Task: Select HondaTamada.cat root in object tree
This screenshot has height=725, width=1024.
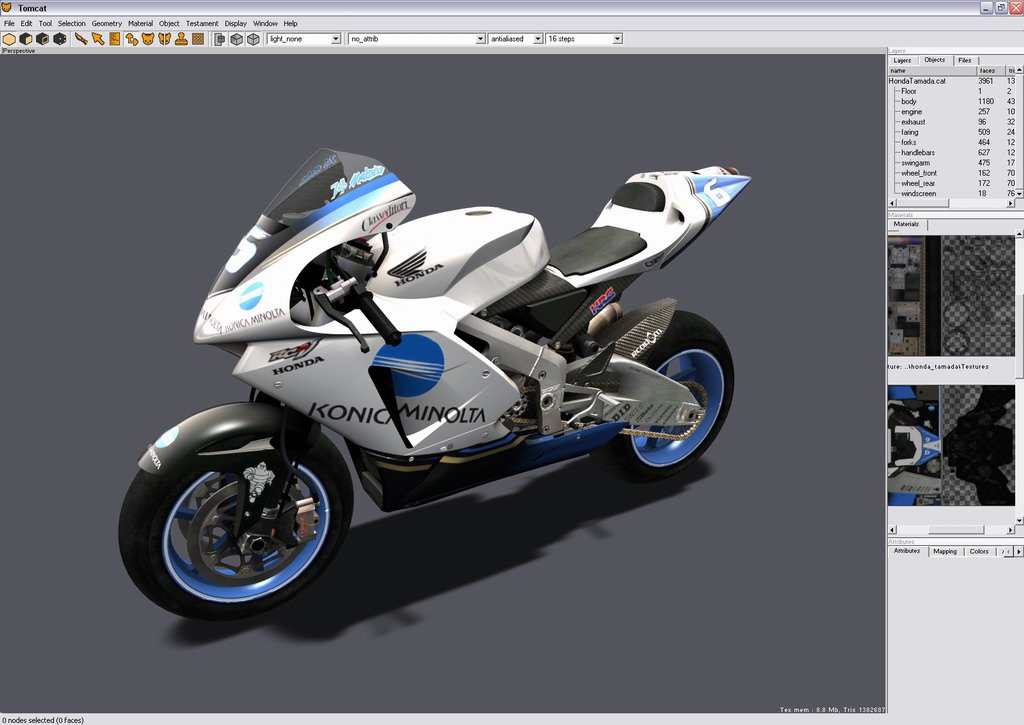Action: [918, 81]
